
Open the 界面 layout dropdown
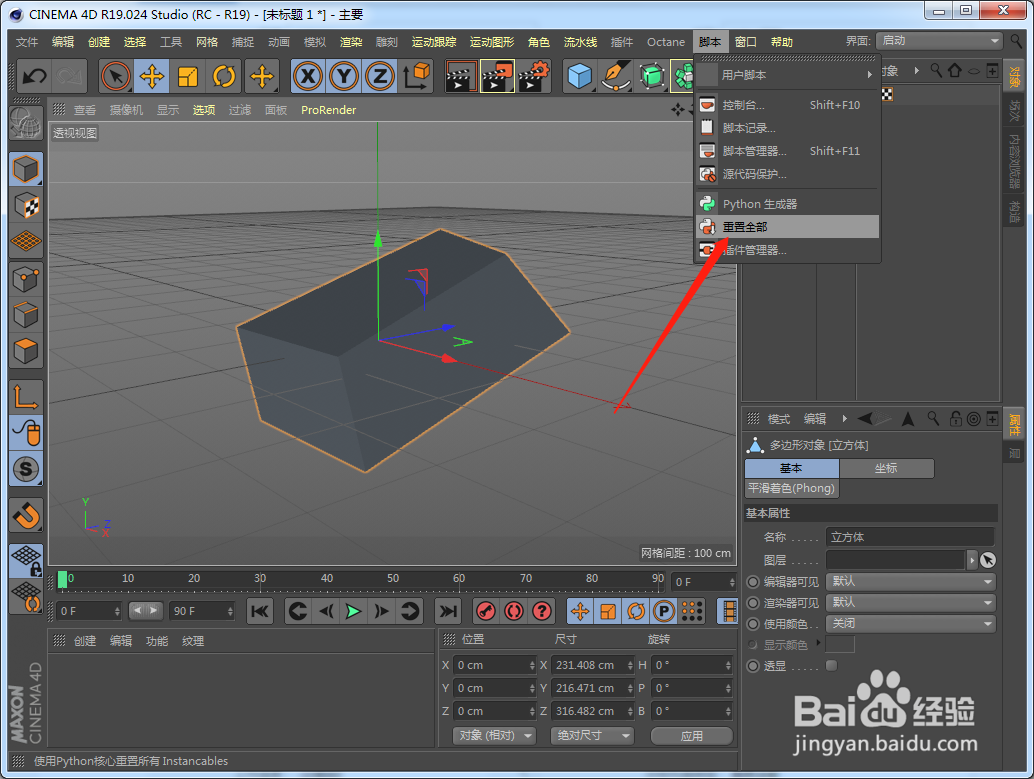[x=940, y=41]
